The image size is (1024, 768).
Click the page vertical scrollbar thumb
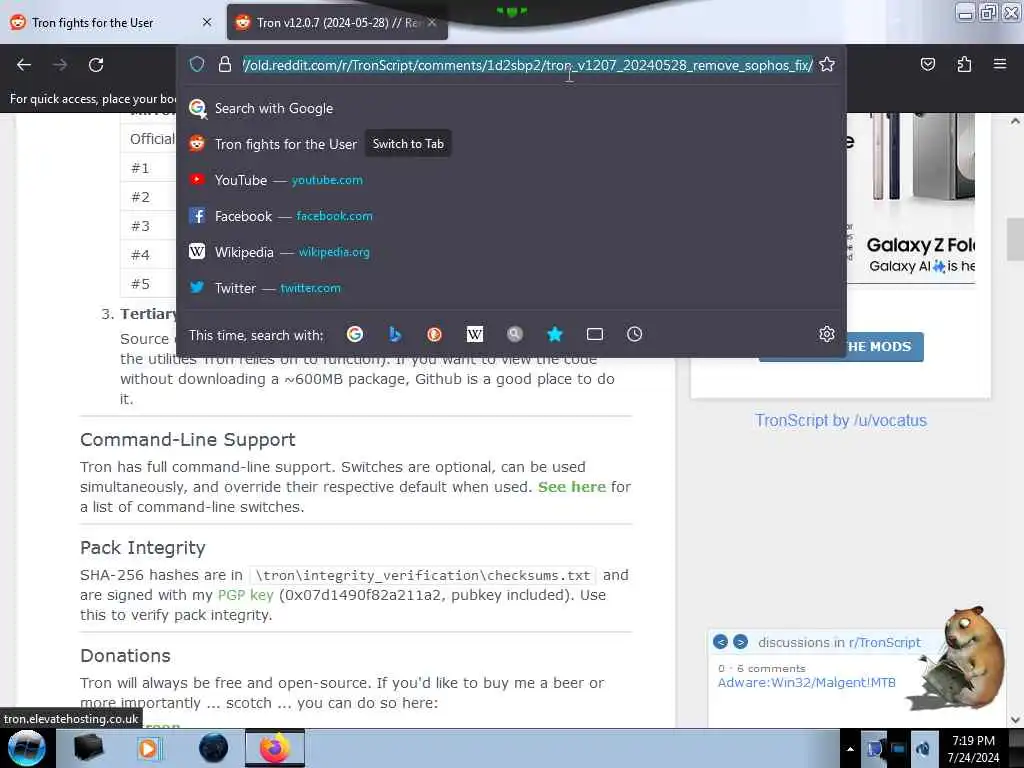1015,239
